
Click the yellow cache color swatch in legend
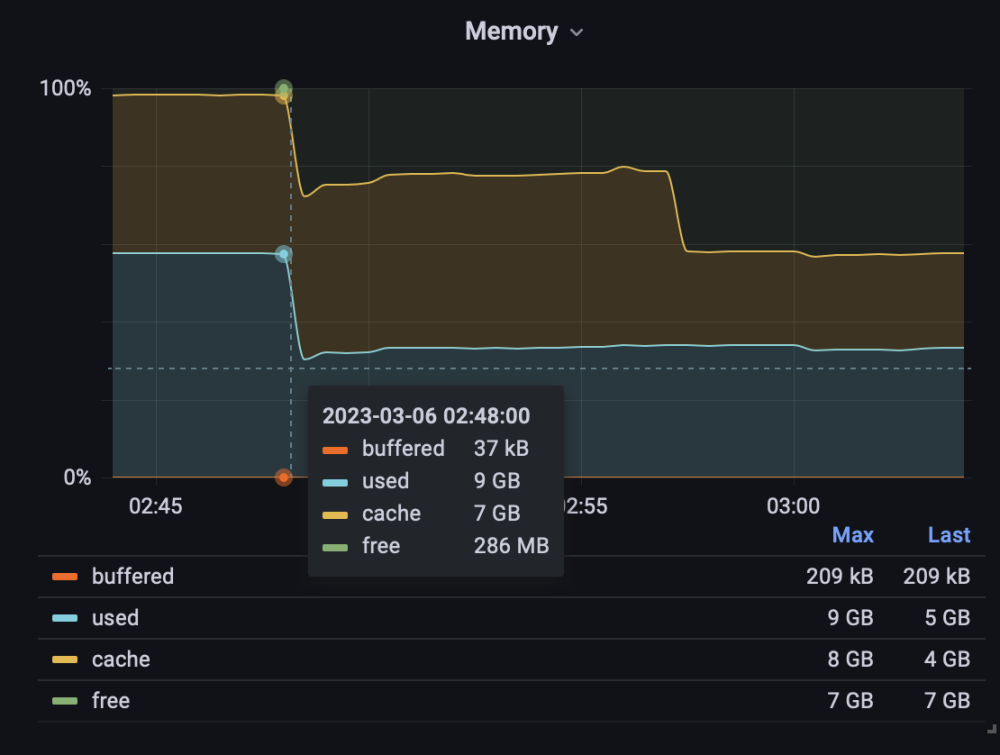[65, 660]
